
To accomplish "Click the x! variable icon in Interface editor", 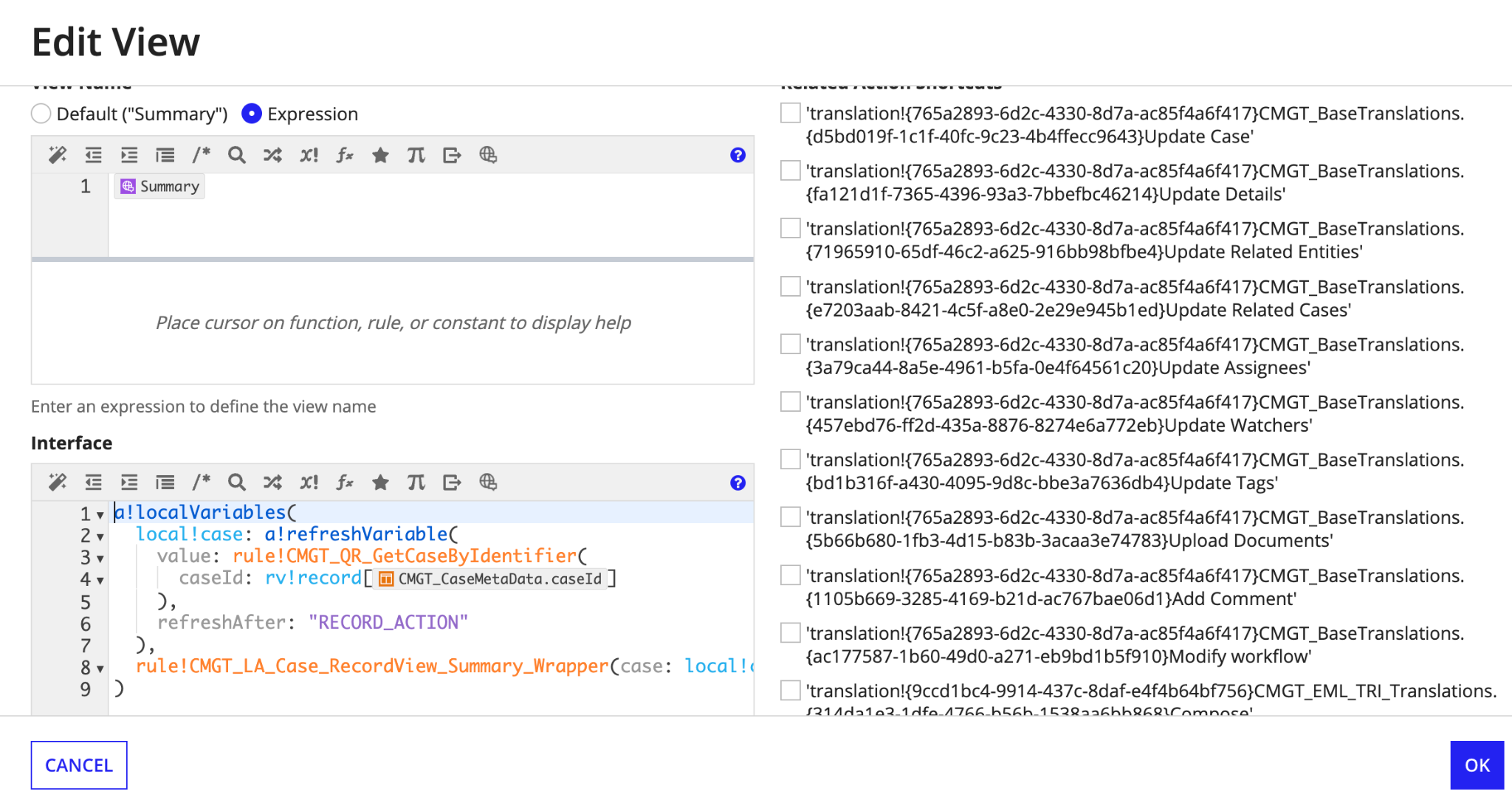I will coord(309,483).
